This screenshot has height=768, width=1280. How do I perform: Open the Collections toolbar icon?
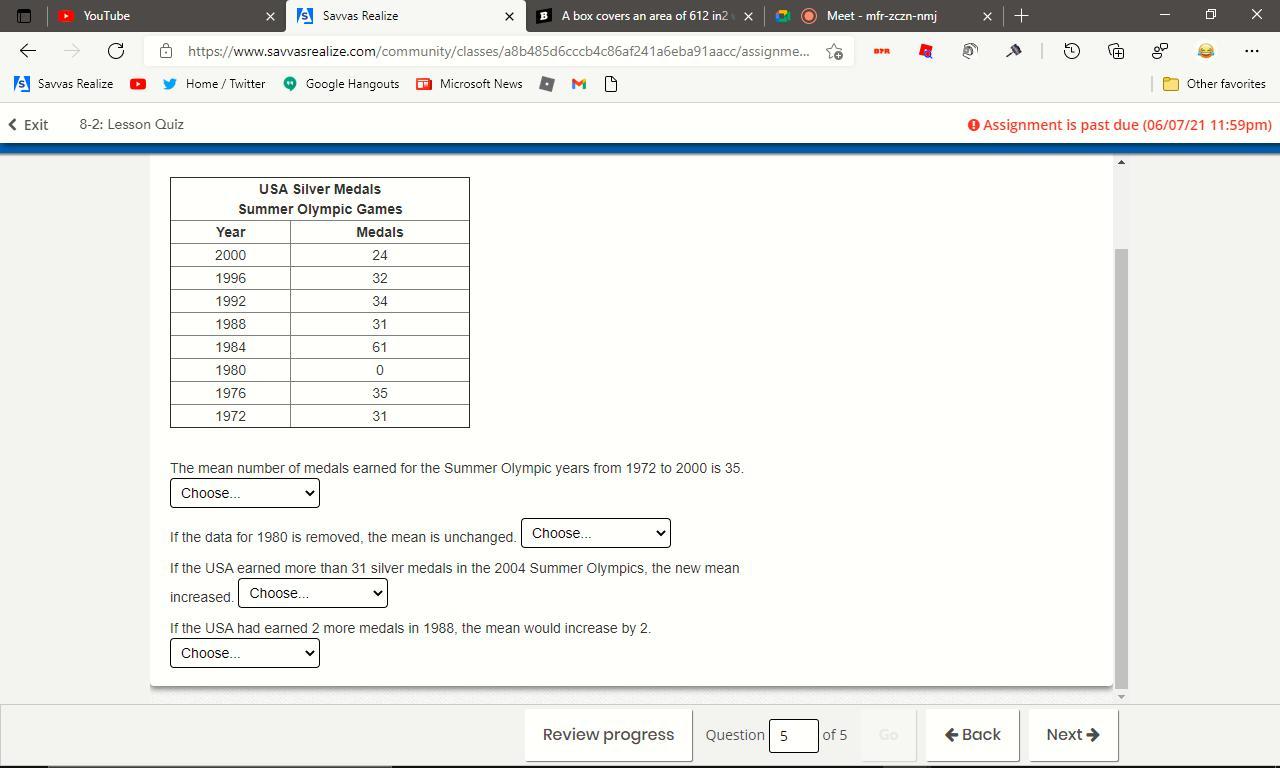pyautogui.click(x=1116, y=51)
